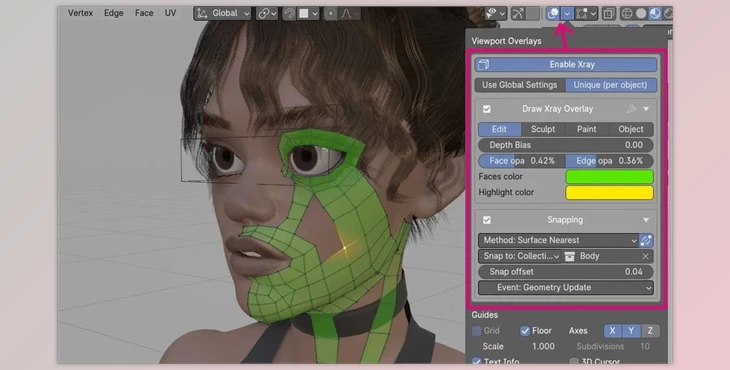Clear the Body collection with X
The width and height of the screenshot is (730, 370).
click(x=645, y=256)
